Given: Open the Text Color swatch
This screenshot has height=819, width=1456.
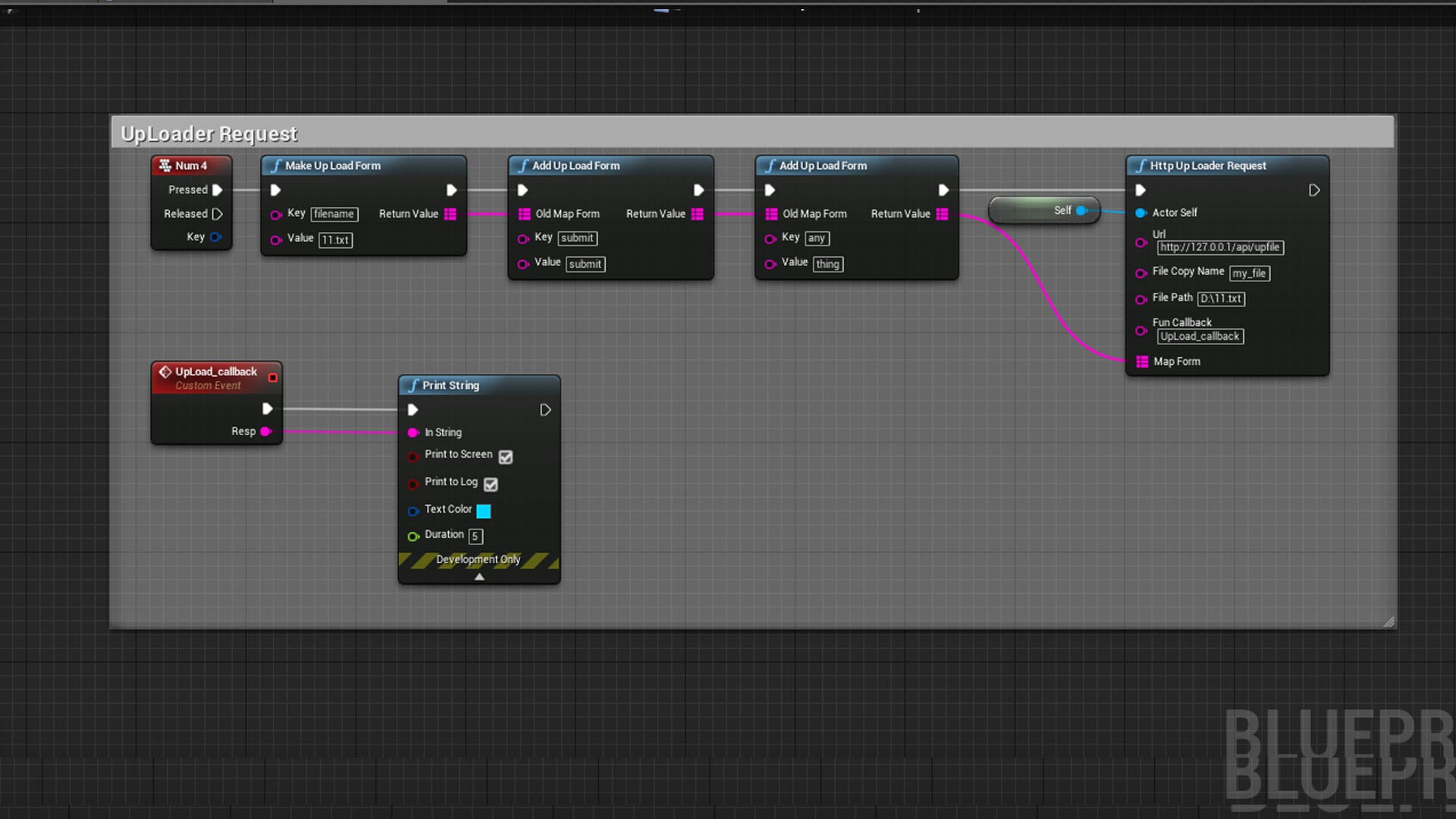Looking at the screenshot, I should click(x=483, y=510).
